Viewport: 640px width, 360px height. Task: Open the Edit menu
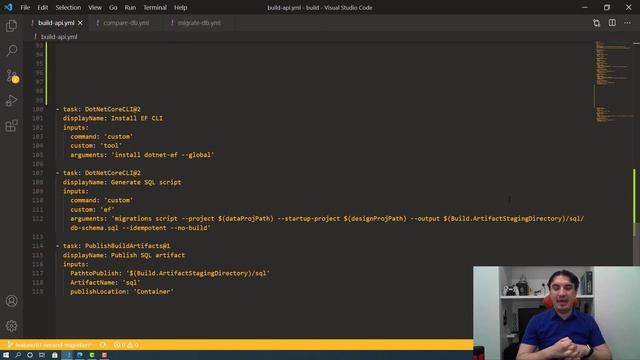(42, 7)
